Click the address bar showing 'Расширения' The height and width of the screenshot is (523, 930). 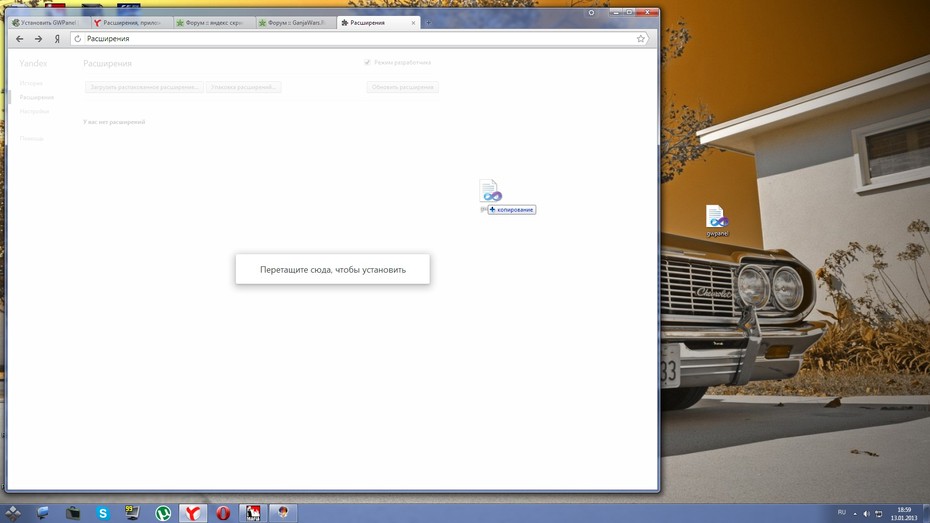coord(356,39)
